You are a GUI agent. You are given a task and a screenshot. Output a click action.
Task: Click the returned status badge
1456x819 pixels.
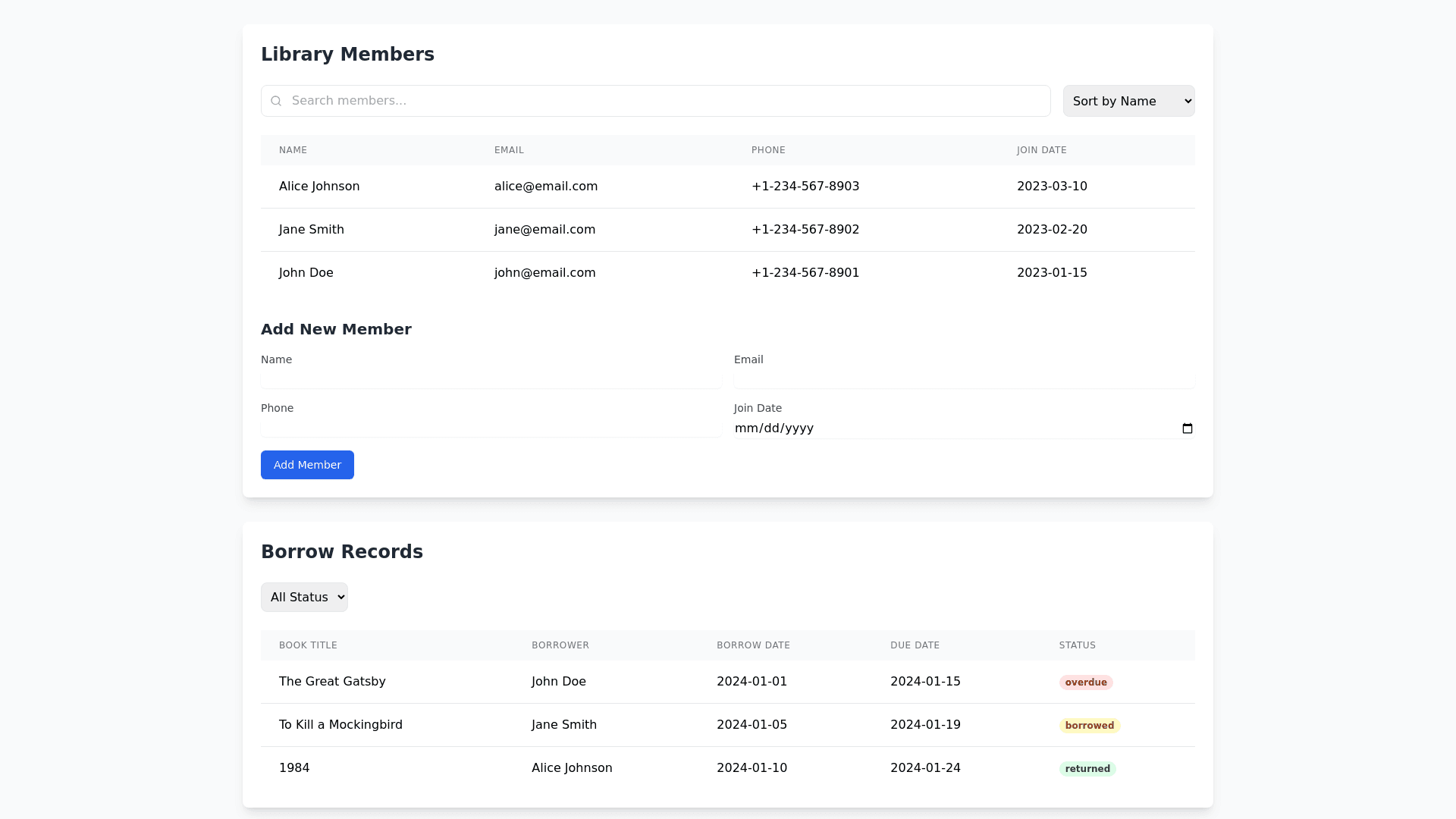[x=1087, y=769]
